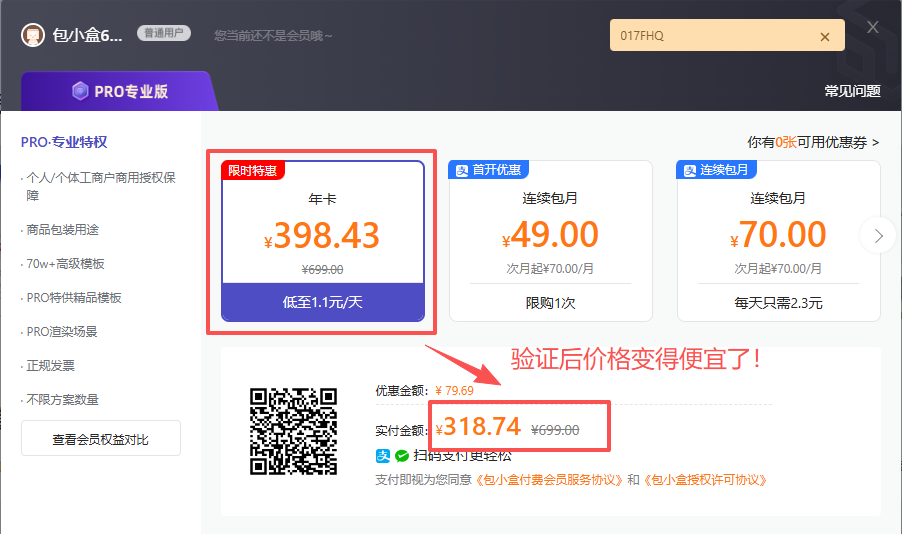Click the 318.74 payable amount

coord(478,427)
